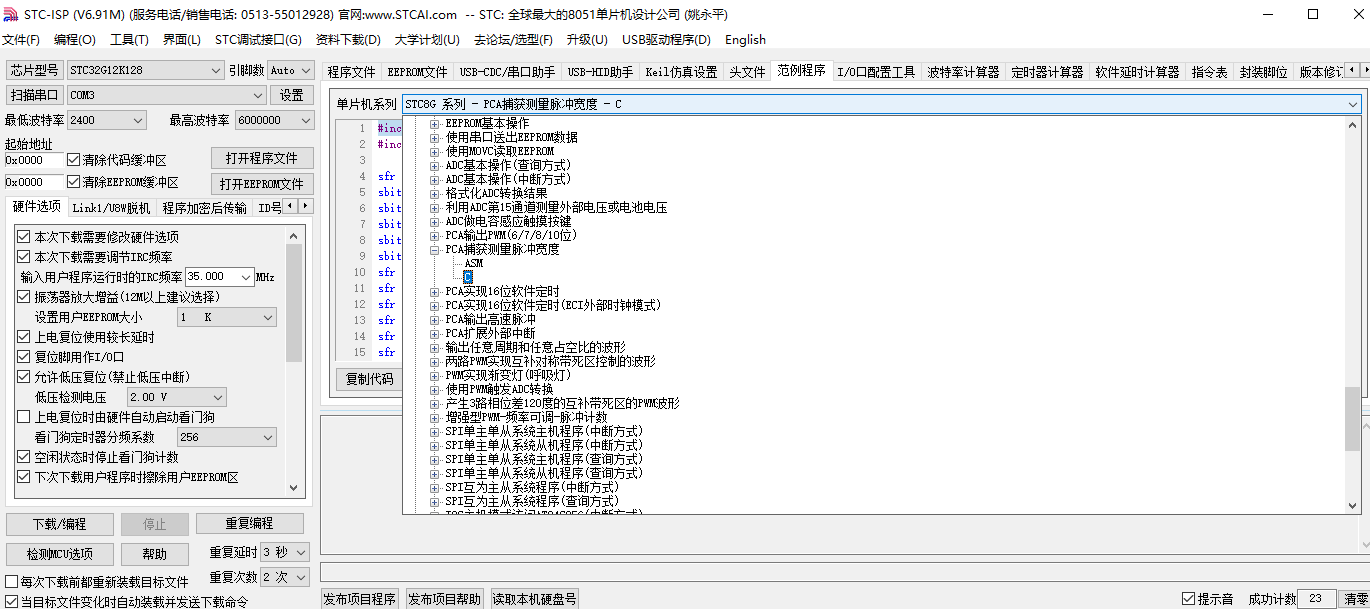Open 看门狗定时器分频系数 256 dropdown
The width and height of the screenshot is (1370, 609).
coord(227,437)
